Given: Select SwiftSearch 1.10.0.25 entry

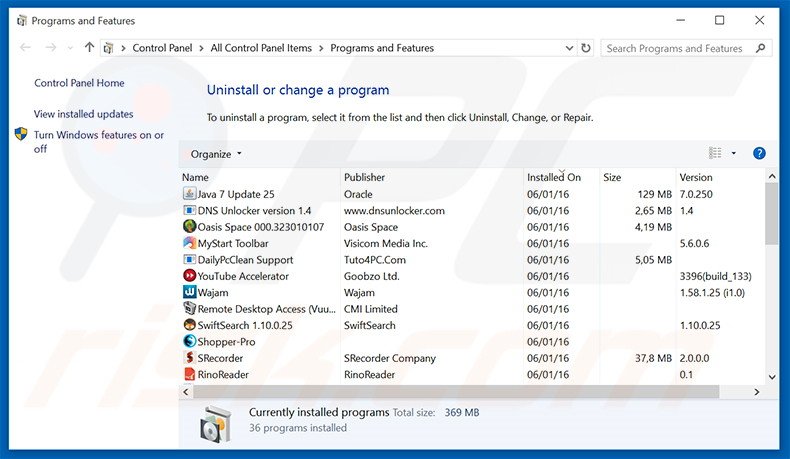Looking at the screenshot, I should click(x=245, y=325).
